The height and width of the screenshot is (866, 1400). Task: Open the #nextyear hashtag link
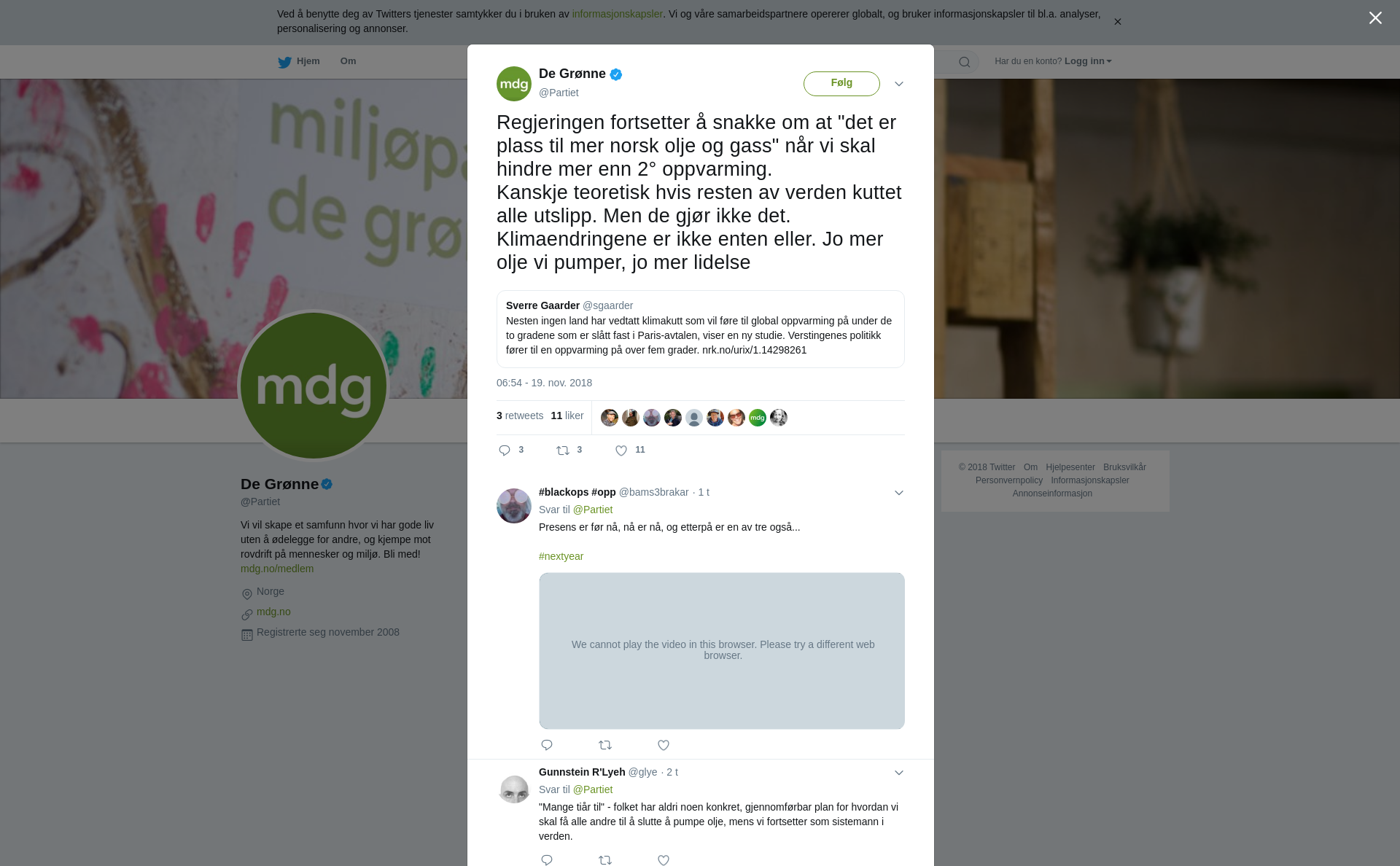561,556
